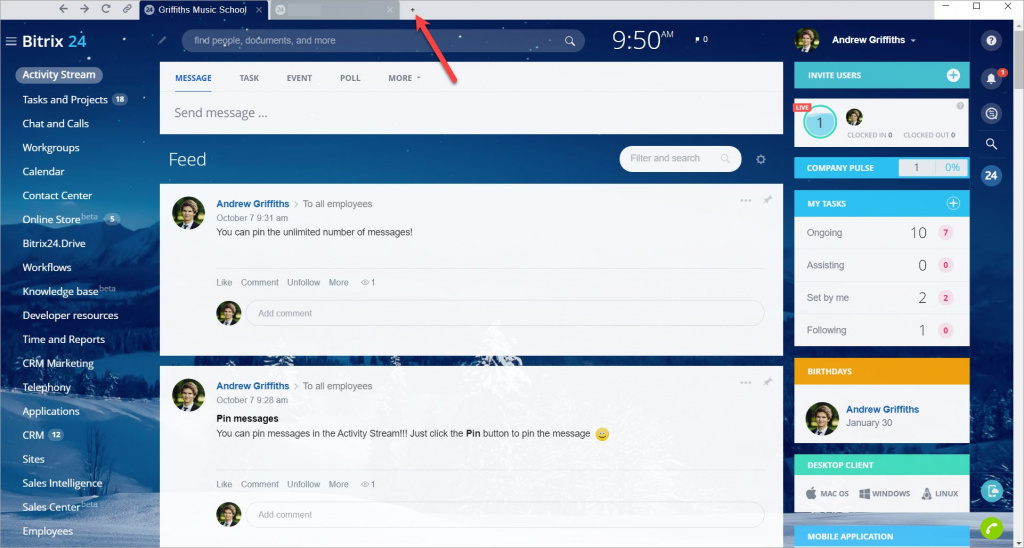Select the MESSAGE tab

(x=193, y=78)
